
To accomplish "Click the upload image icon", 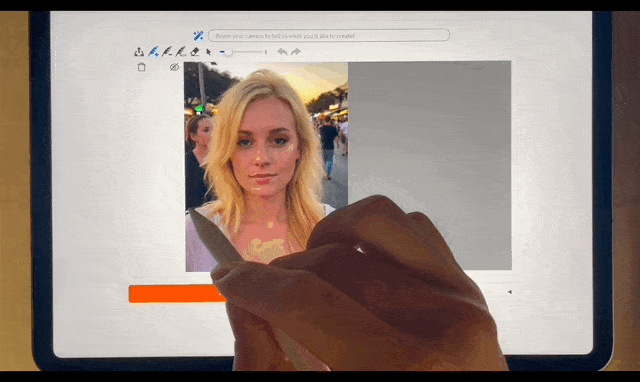I will pyautogui.click(x=139, y=52).
